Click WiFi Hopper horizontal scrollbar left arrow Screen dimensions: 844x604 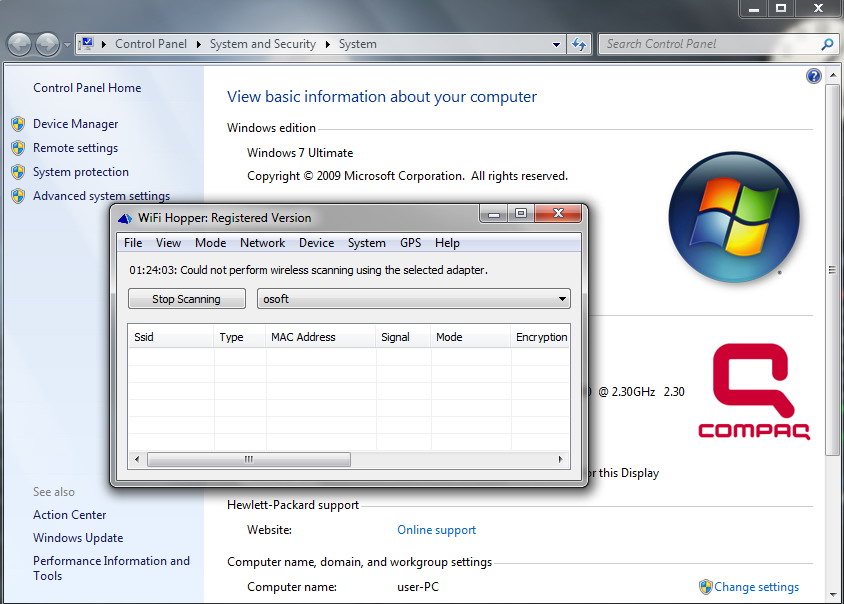click(x=137, y=459)
